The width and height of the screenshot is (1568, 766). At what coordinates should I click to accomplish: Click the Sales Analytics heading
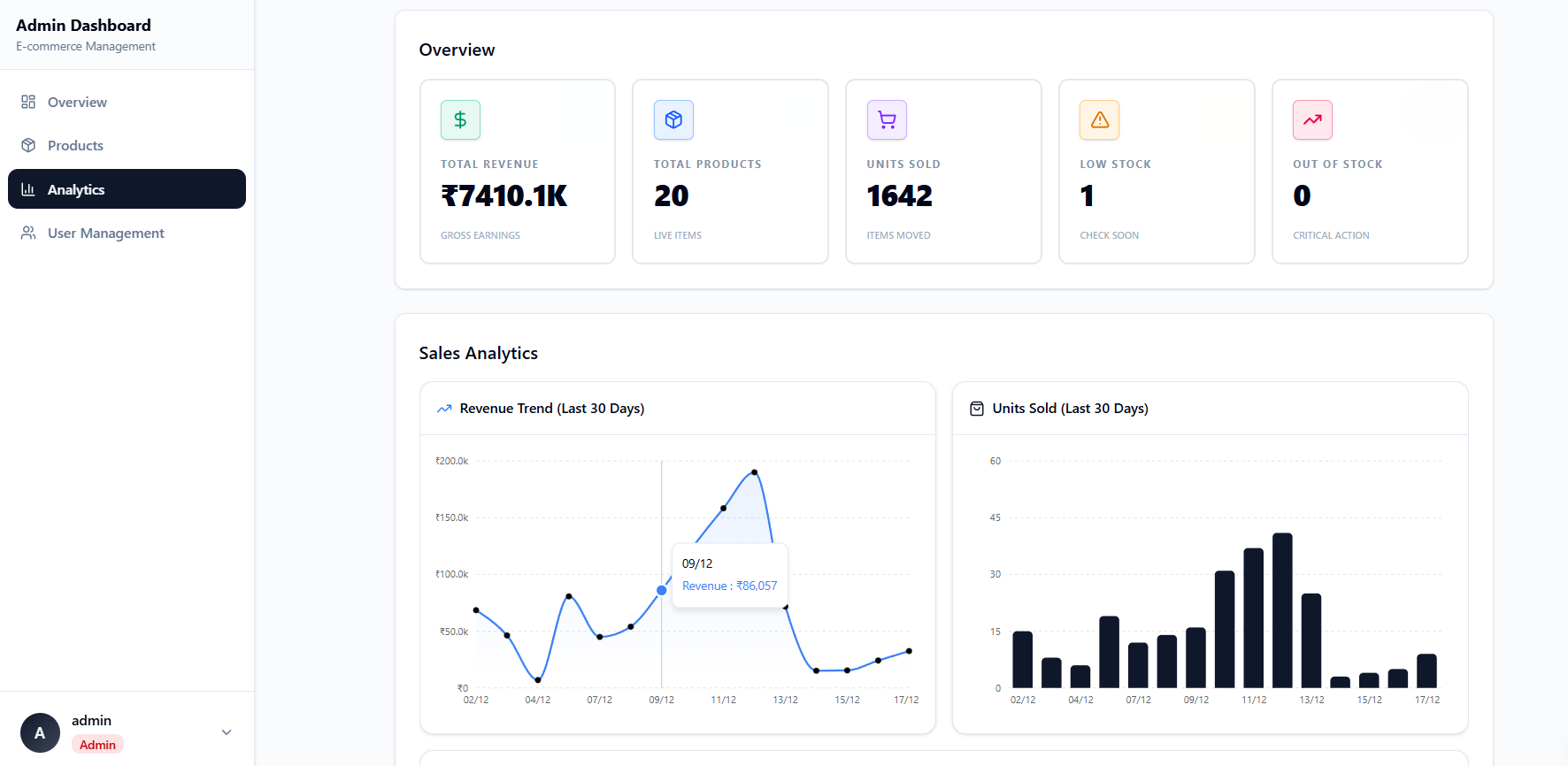[479, 353]
